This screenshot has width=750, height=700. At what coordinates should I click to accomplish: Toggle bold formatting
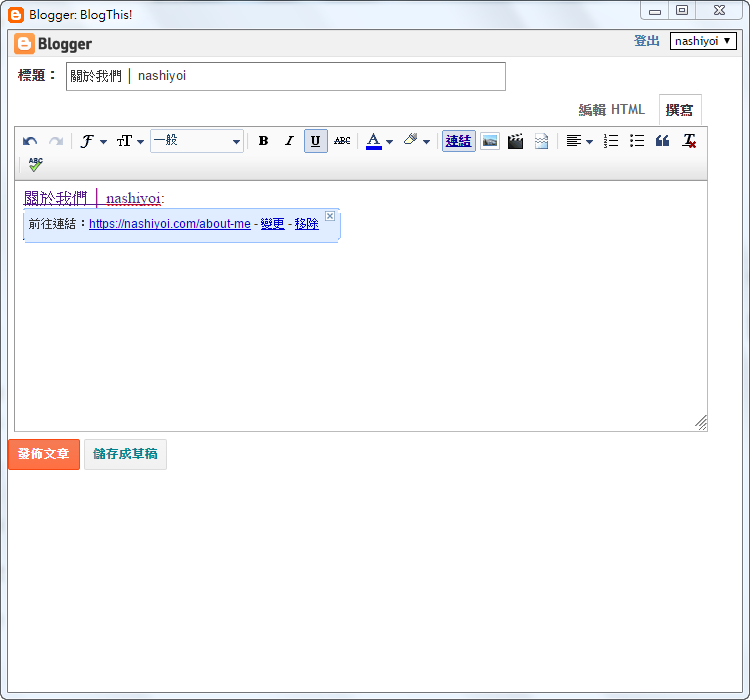[263, 141]
